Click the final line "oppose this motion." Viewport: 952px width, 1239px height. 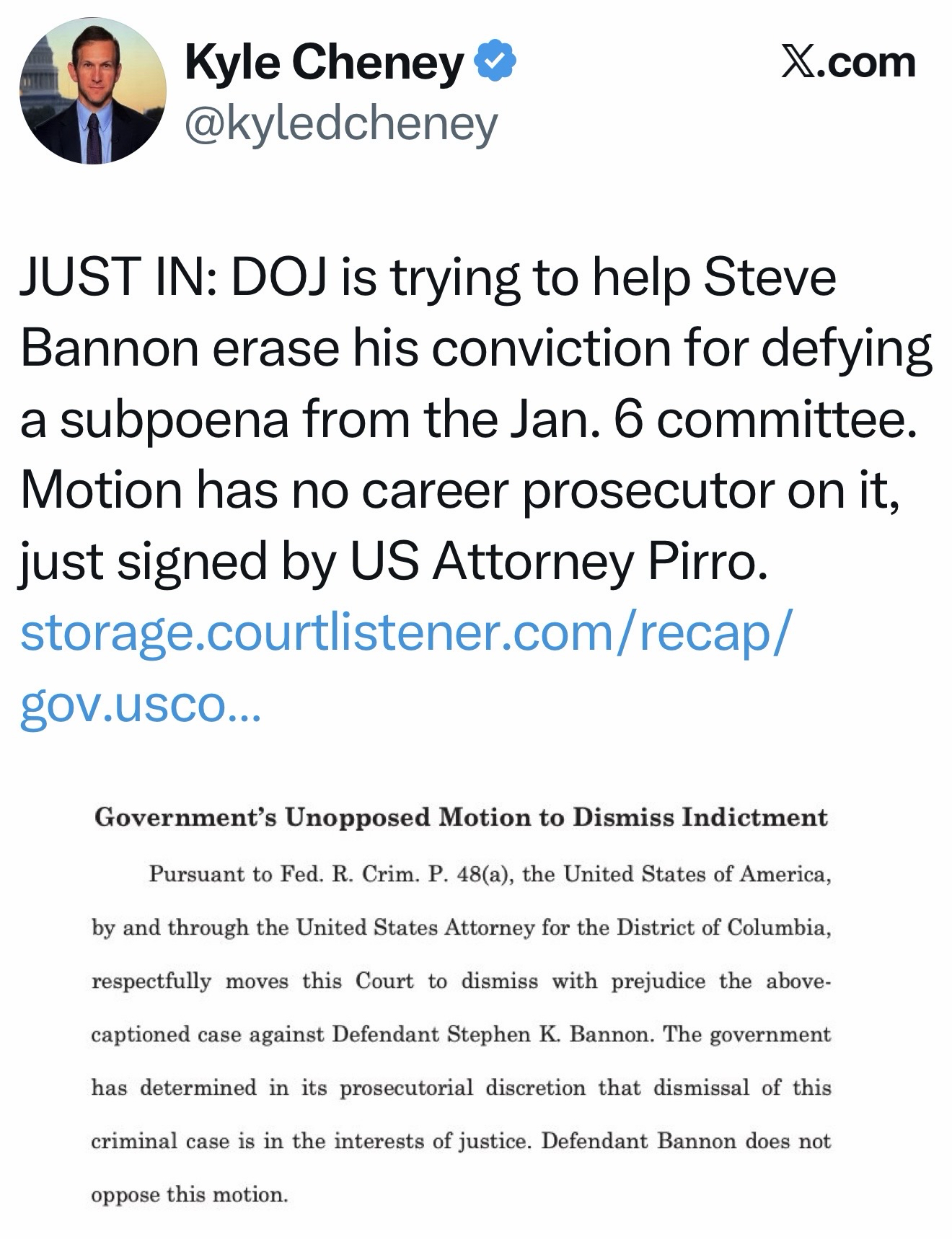coord(189,1194)
